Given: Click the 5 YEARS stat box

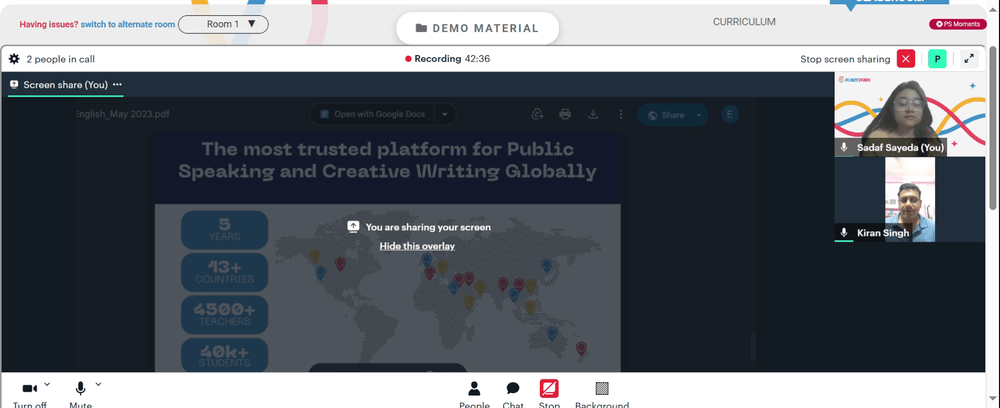Looking at the screenshot, I should [x=224, y=230].
